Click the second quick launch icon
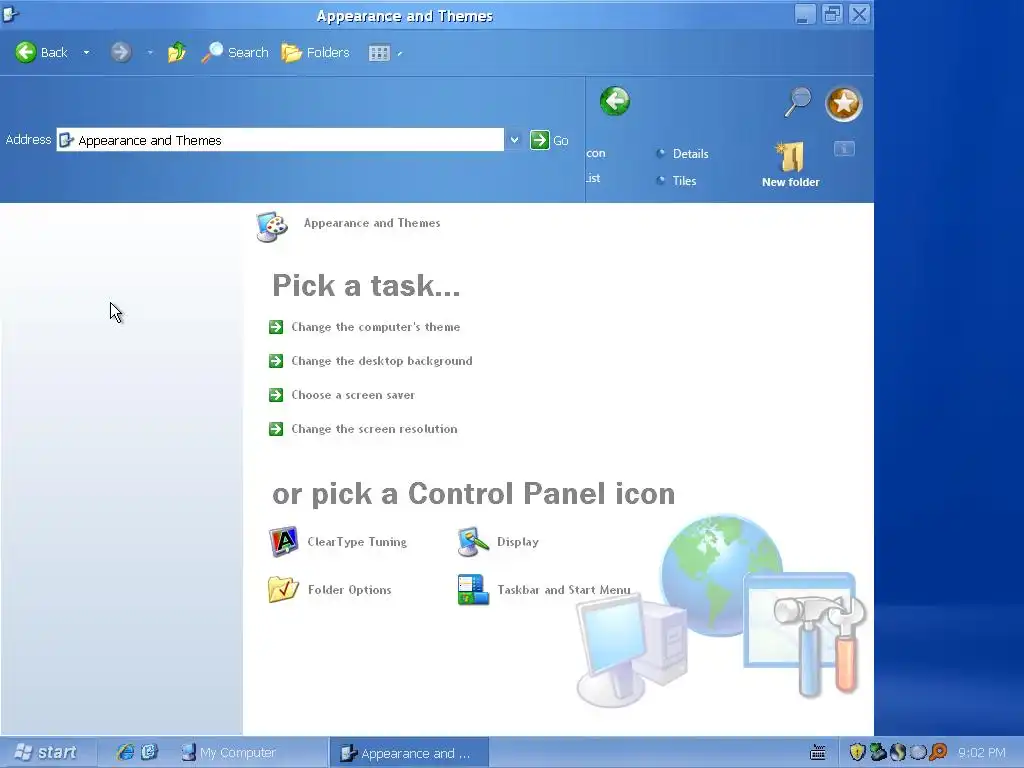Viewport: 1024px width, 768px height. point(150,752)
